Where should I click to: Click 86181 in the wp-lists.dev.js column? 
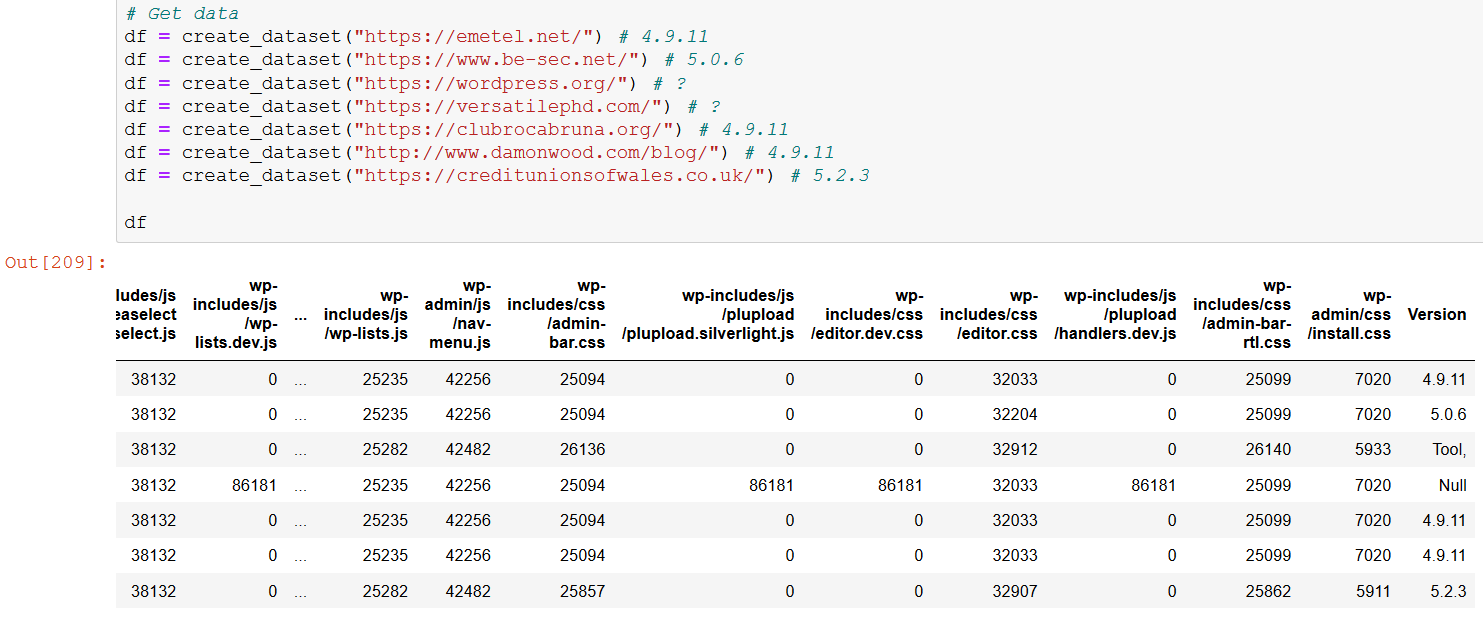click(253, 485)
